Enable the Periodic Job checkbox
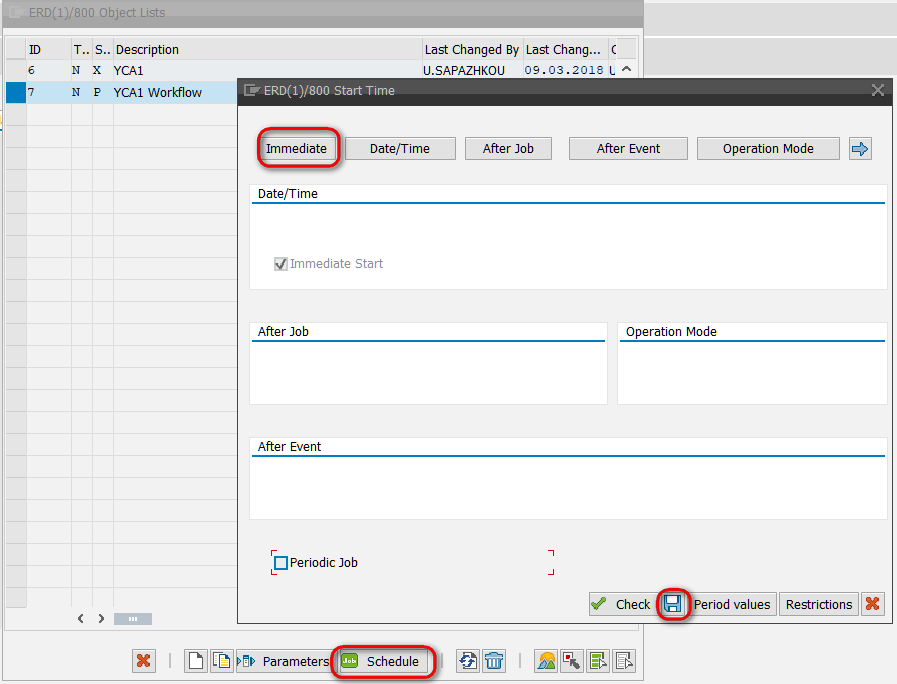The width and height of the screenshot is (897, 684). [281, 563]
